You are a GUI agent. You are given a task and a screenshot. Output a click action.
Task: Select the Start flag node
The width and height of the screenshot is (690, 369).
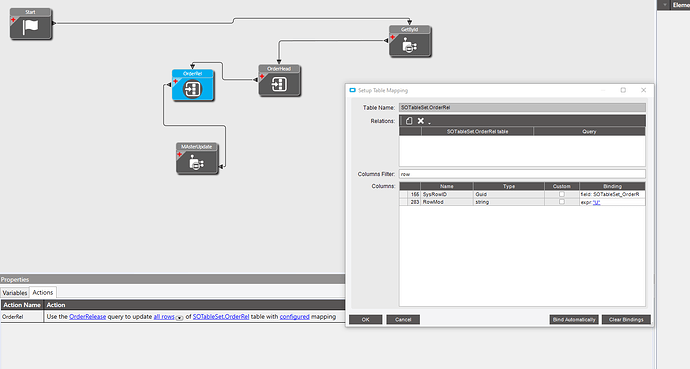point(31,24)
